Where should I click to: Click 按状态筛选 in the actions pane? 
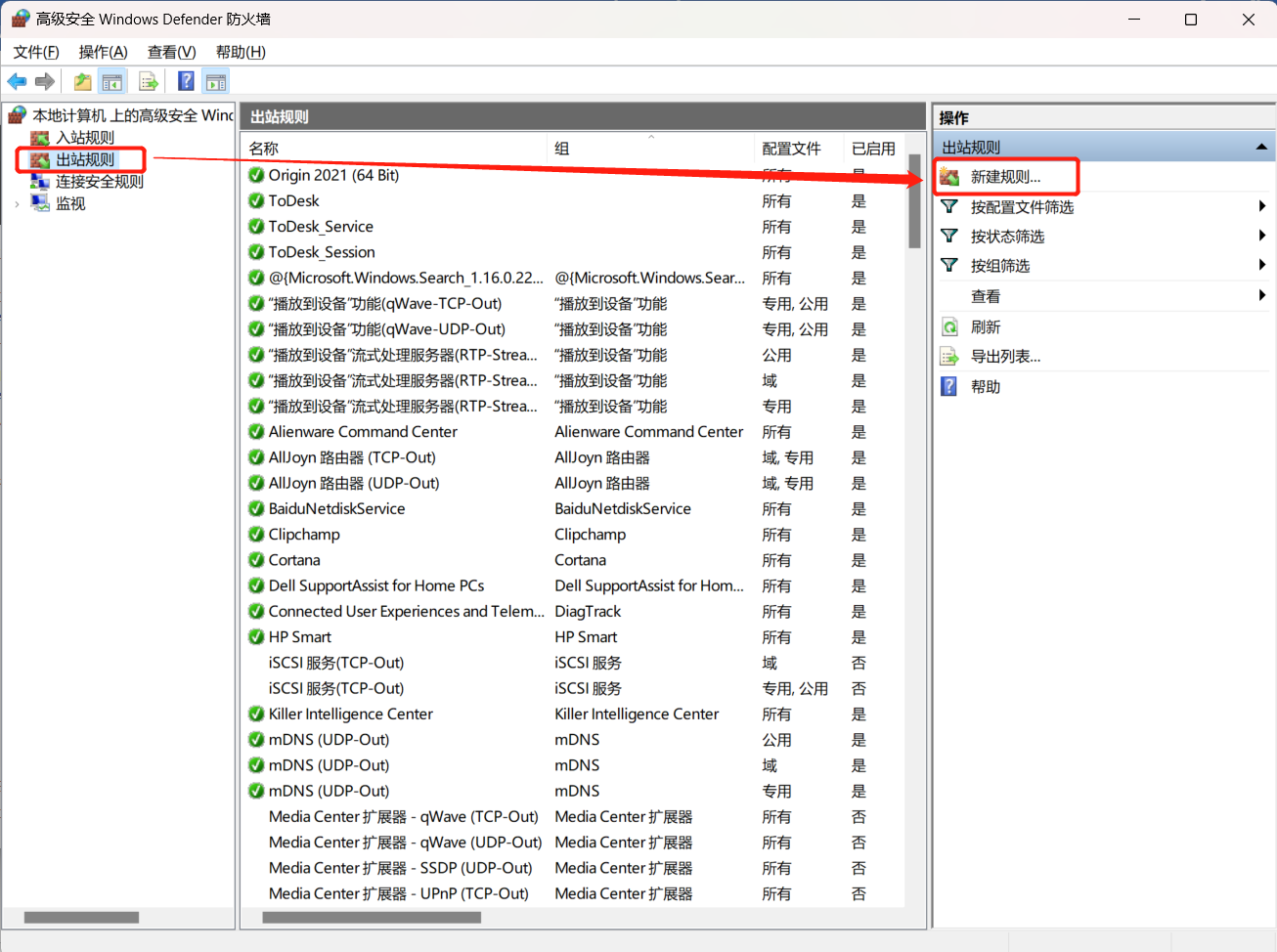point(1007,237)
